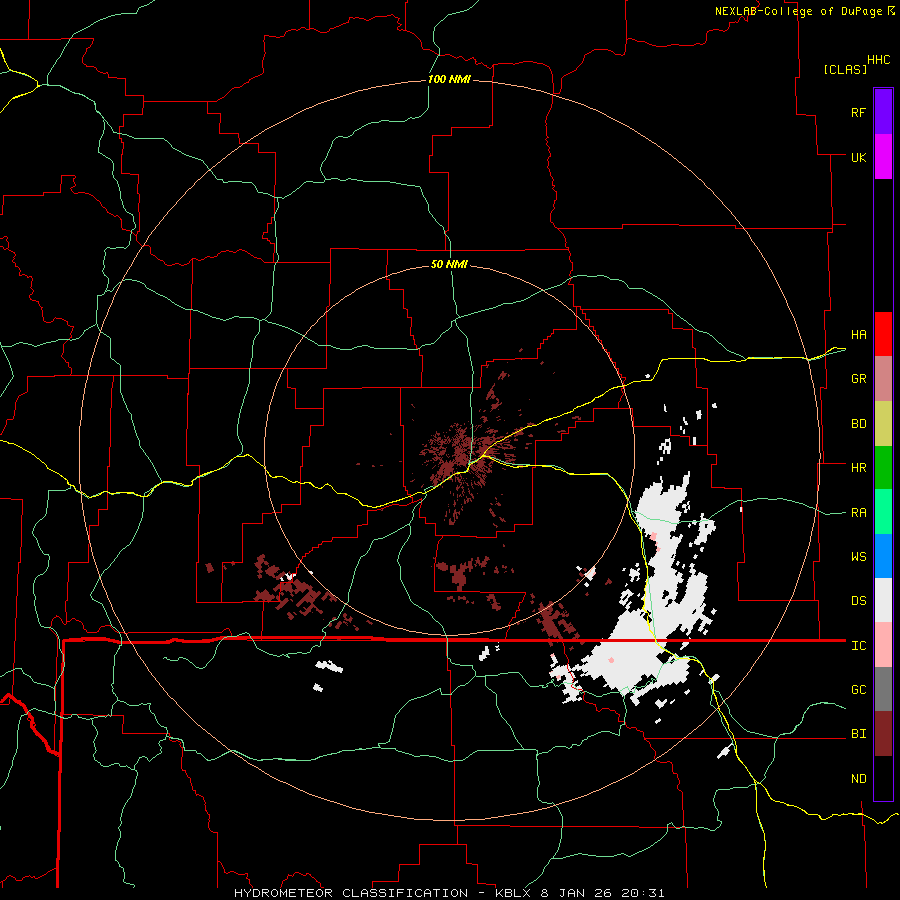Click the HA legend label
The height and width of the screenshot is (900, 900).
click(858, 335)
